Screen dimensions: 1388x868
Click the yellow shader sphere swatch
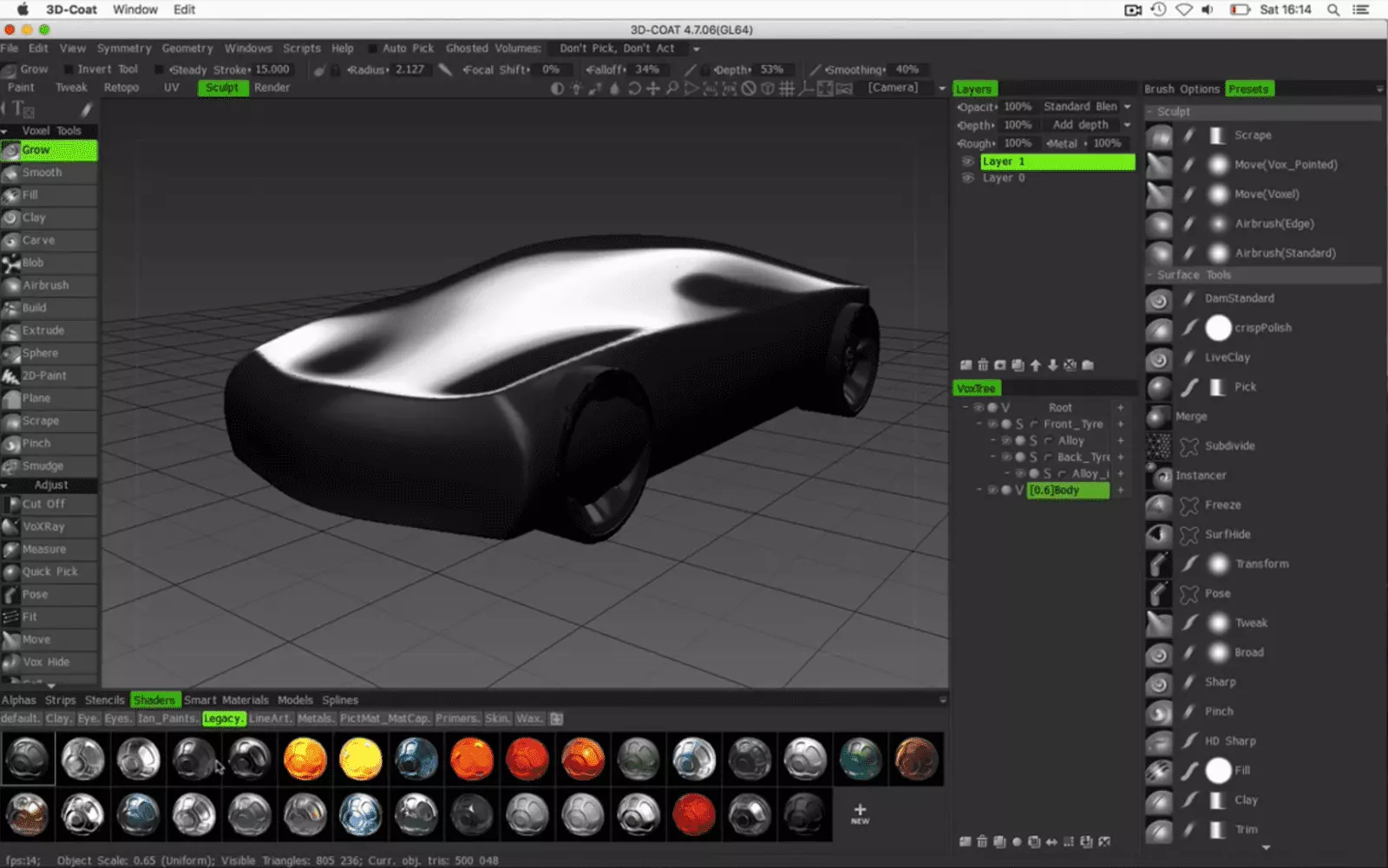click(x=361, y=759)
